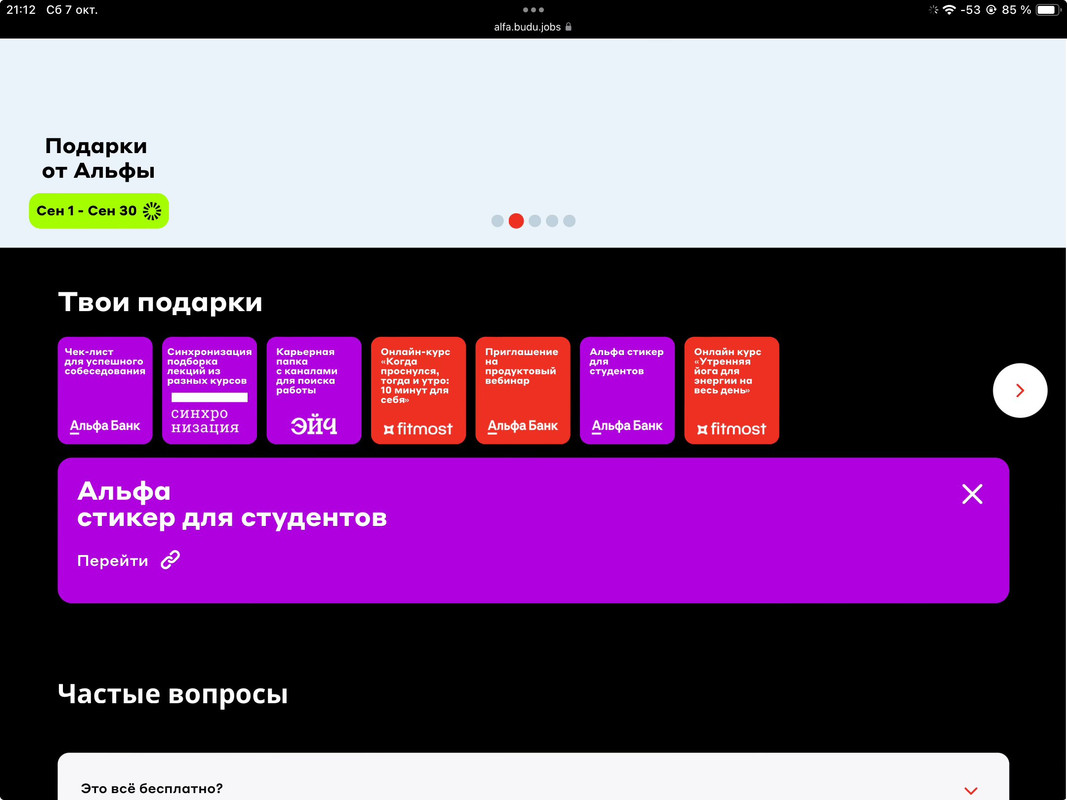Screen dimensions: 1067x800
Task: Select the Синхронизация подборка лекций card
Action: point(210,390)
